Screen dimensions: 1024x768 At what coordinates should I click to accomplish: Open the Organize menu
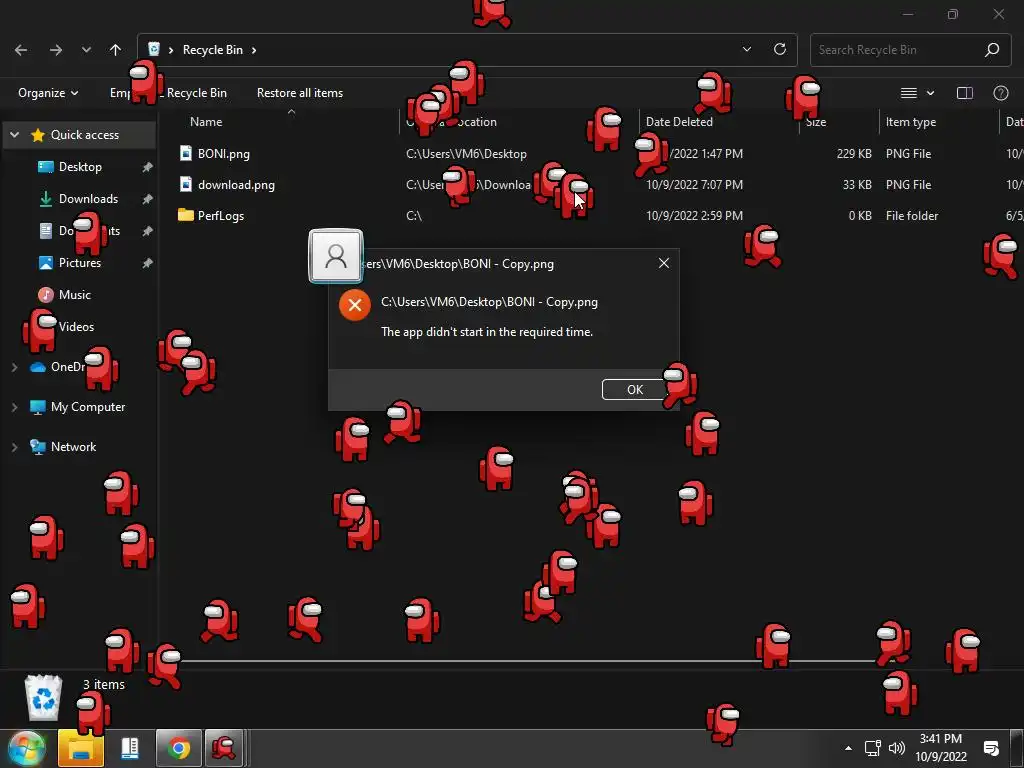48,93
